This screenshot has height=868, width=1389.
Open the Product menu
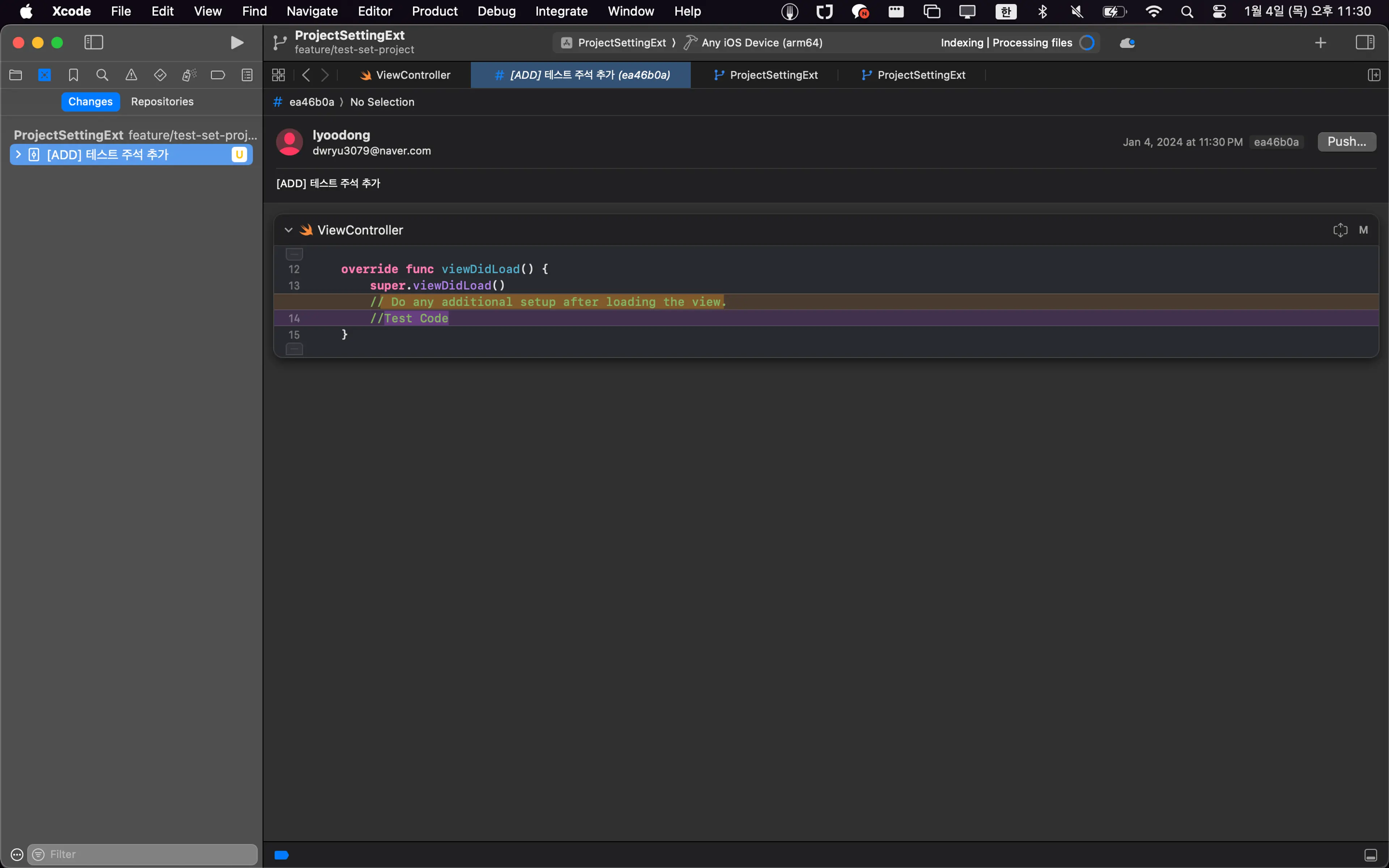click(x=434, y=12)
